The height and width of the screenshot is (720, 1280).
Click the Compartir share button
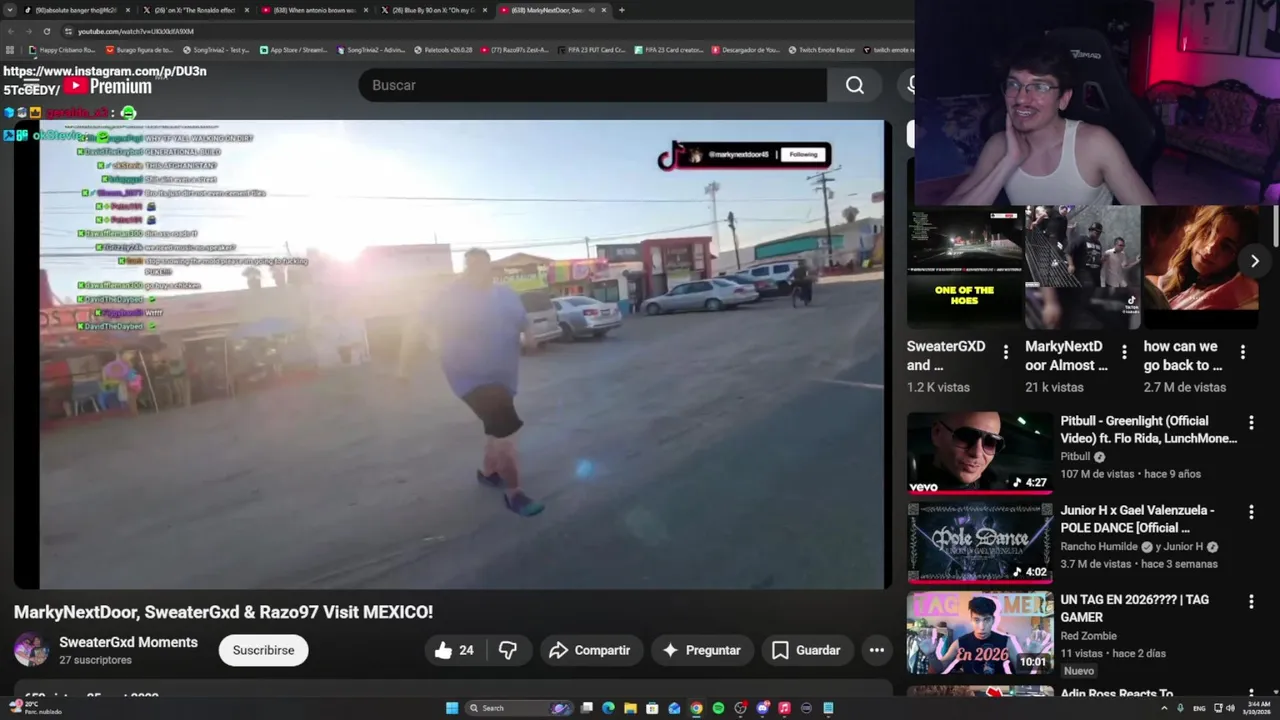coord(590,650)
